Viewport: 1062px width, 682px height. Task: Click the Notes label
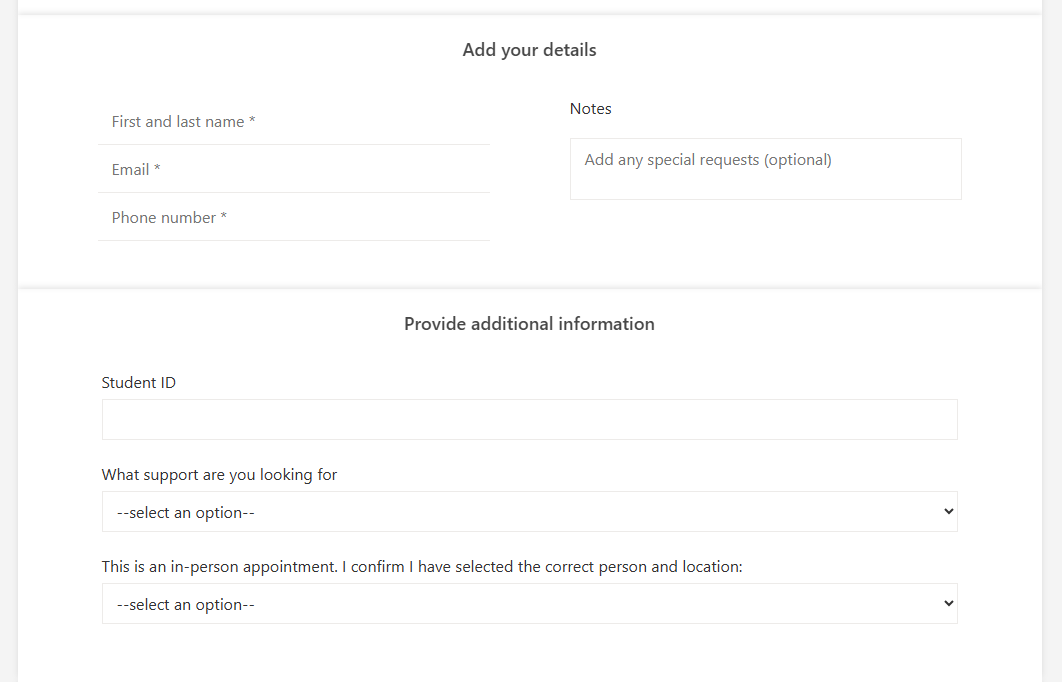click(590, 108)
